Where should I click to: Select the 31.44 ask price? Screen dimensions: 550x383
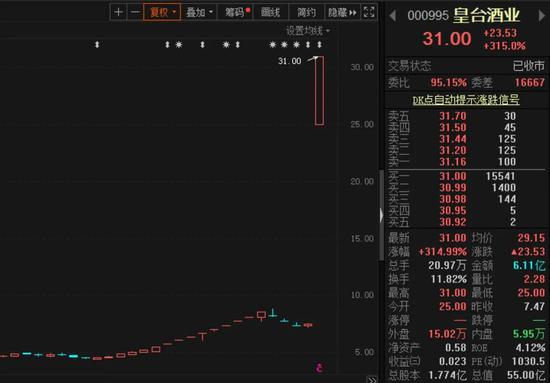[x=453, y=139]
